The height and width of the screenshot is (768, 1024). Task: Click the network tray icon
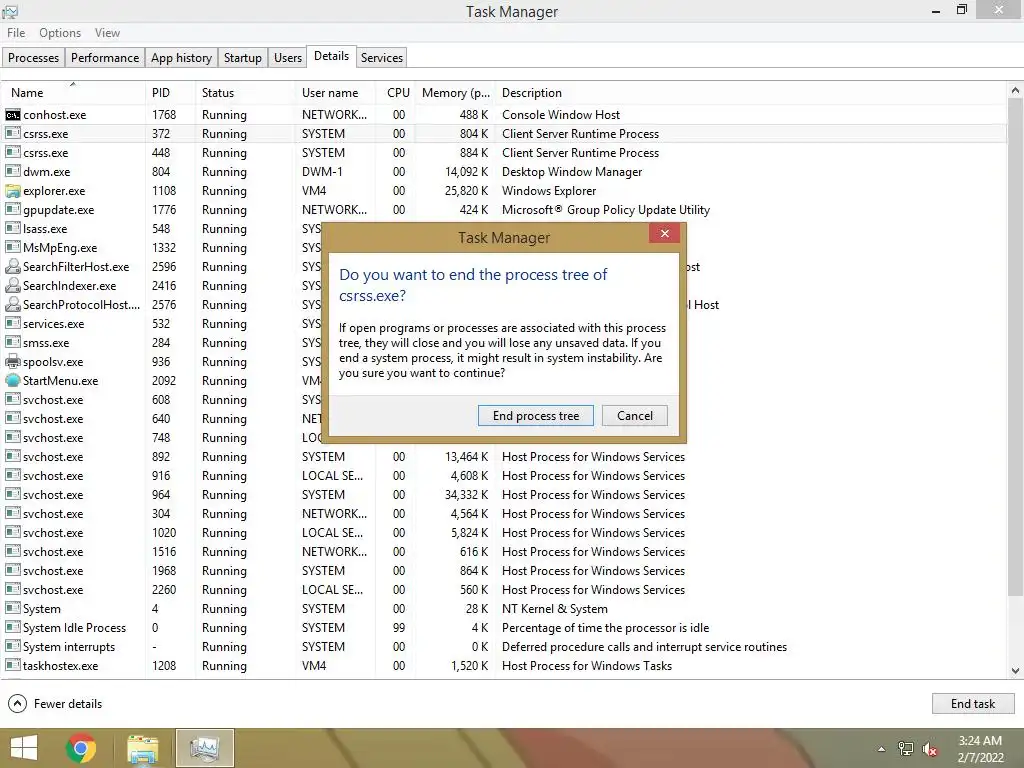[x=906, y=749]
